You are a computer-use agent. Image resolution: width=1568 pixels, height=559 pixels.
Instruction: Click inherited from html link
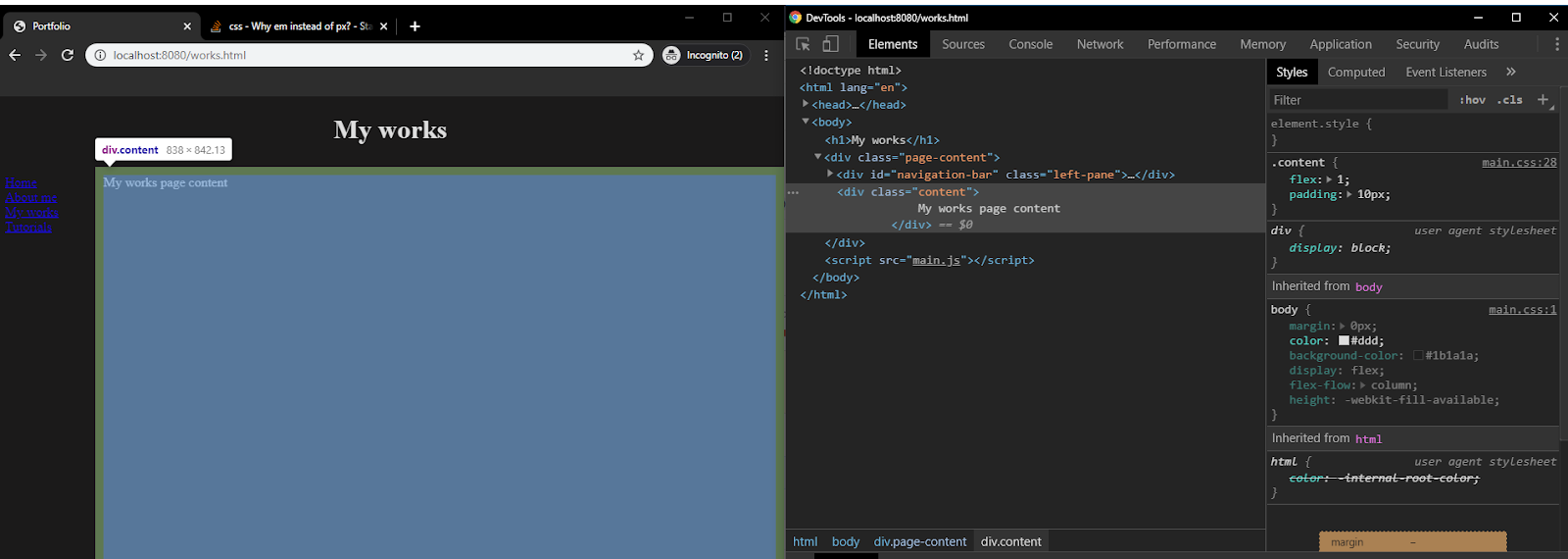click(1369, 438)
